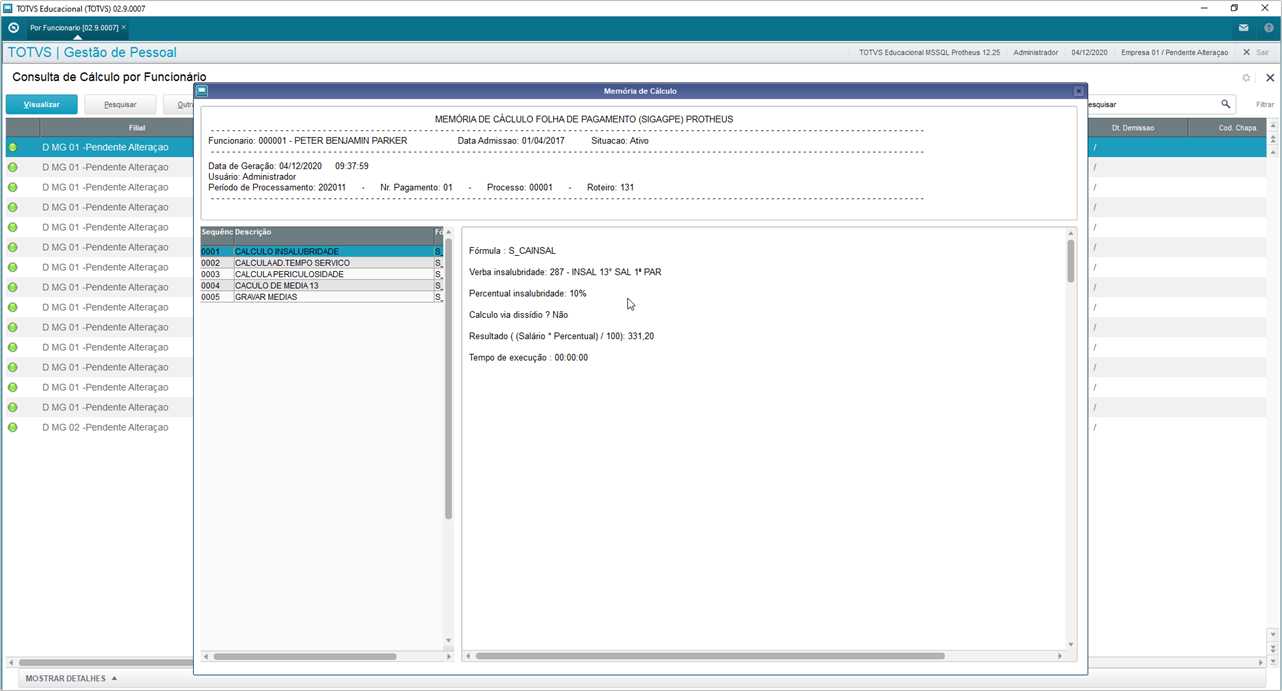Click the Pesquisar button

tap(120, 104)
